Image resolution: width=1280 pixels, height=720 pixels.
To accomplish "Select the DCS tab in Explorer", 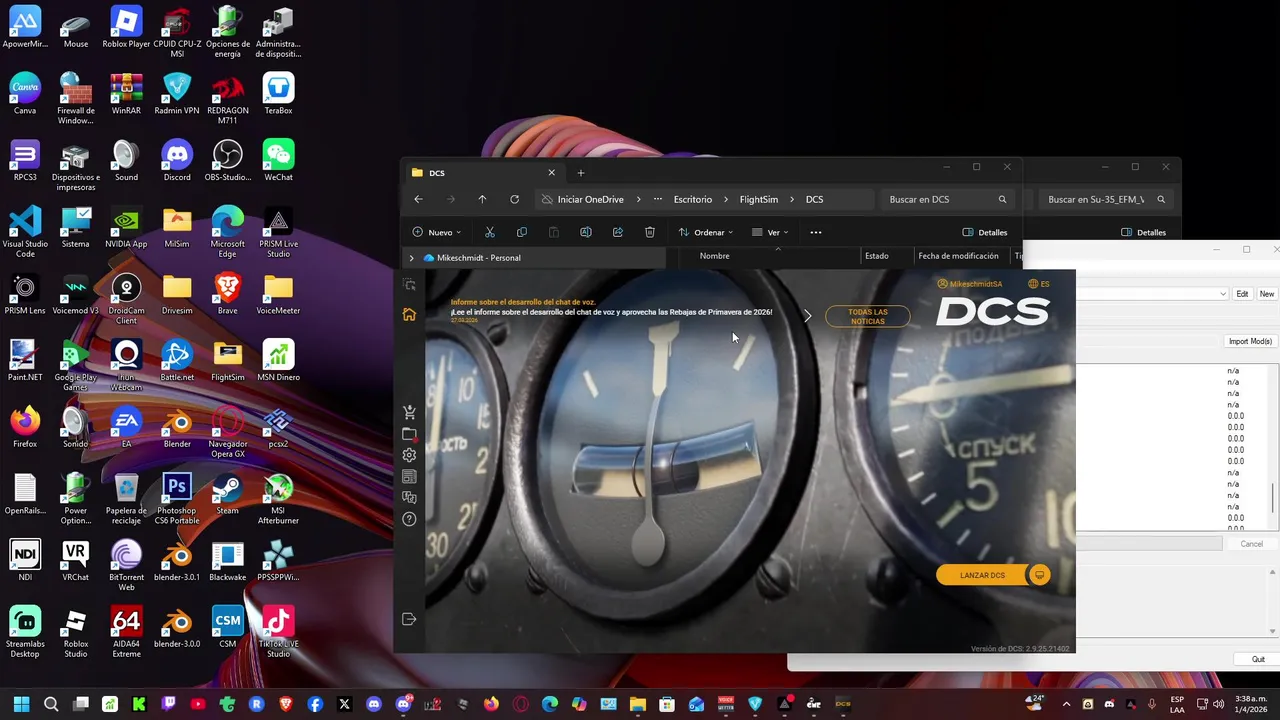I will [483, 173].
